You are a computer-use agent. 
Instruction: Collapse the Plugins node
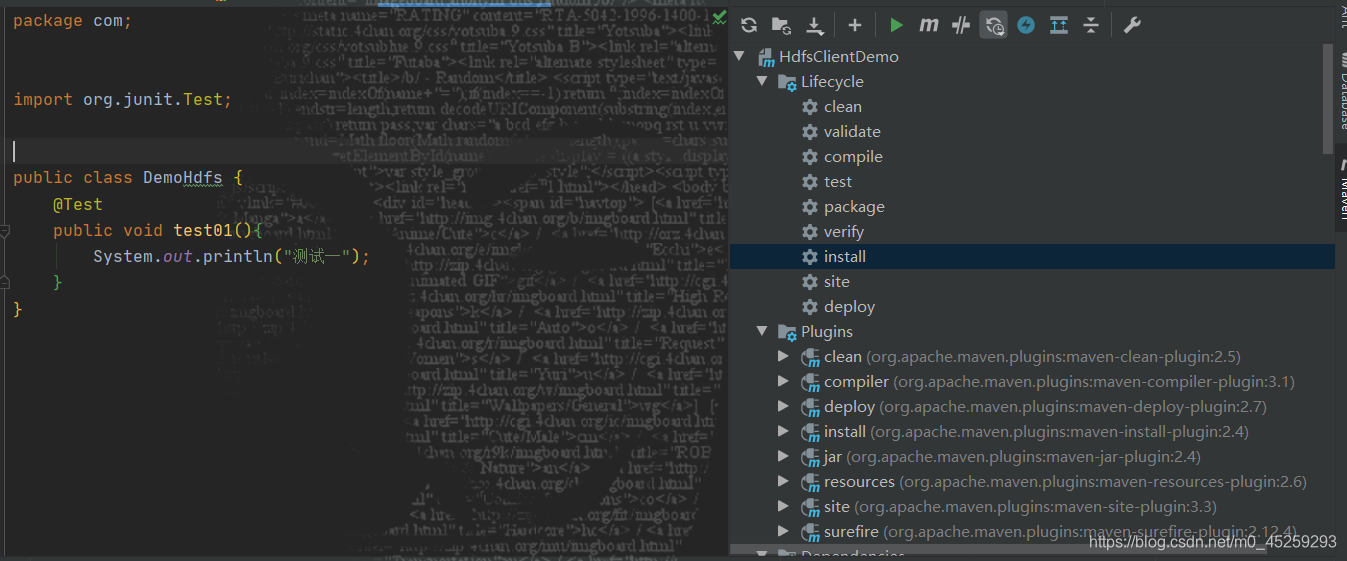click(x=762, y=331)
